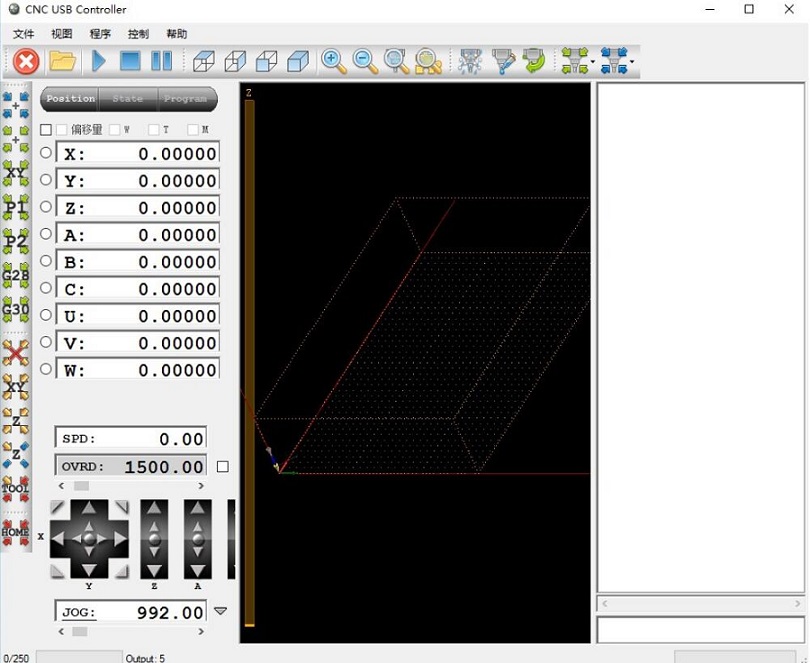Click the JOG slider thumb
The width and height of the screenshot is (810, 663).
click(x=80, y=631)
